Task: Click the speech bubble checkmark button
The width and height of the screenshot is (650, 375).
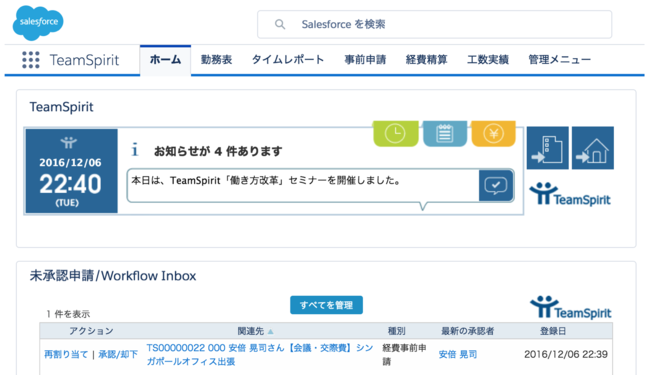Action: [496, 186]
